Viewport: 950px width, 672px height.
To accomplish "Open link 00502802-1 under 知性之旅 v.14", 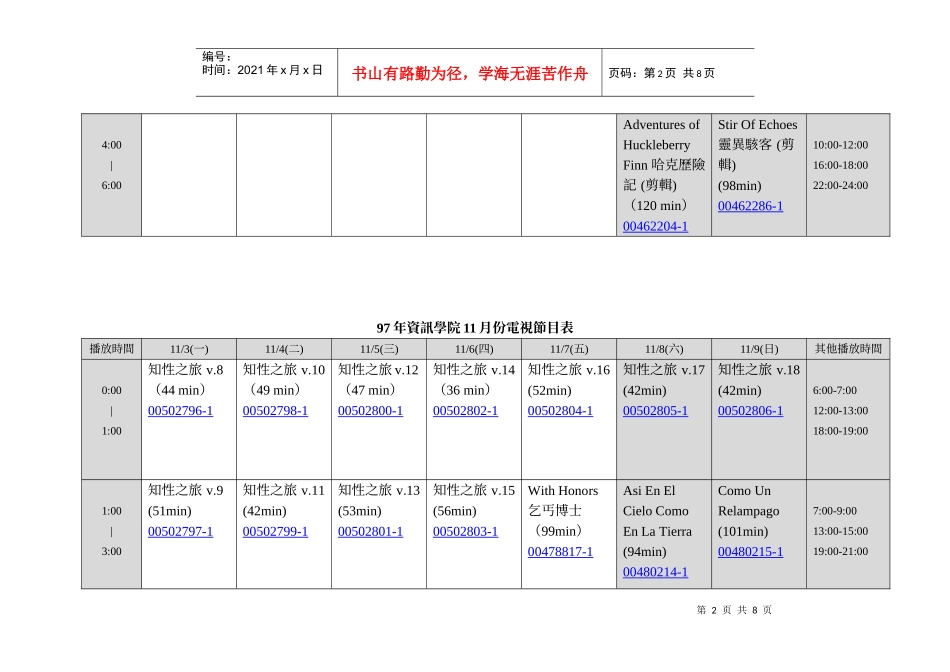I will click(x=465, y=411).
